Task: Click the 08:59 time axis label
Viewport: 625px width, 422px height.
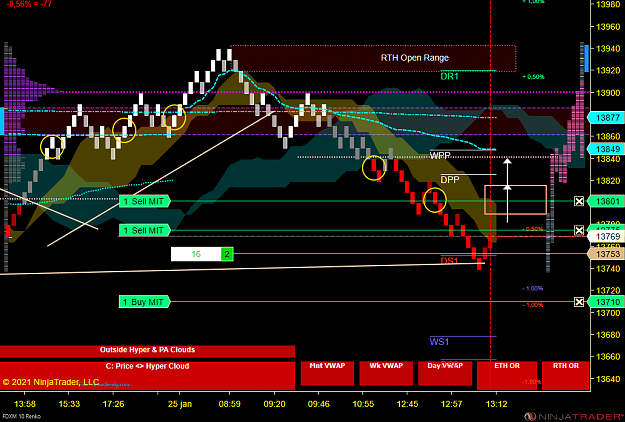Action: point(230,404)
